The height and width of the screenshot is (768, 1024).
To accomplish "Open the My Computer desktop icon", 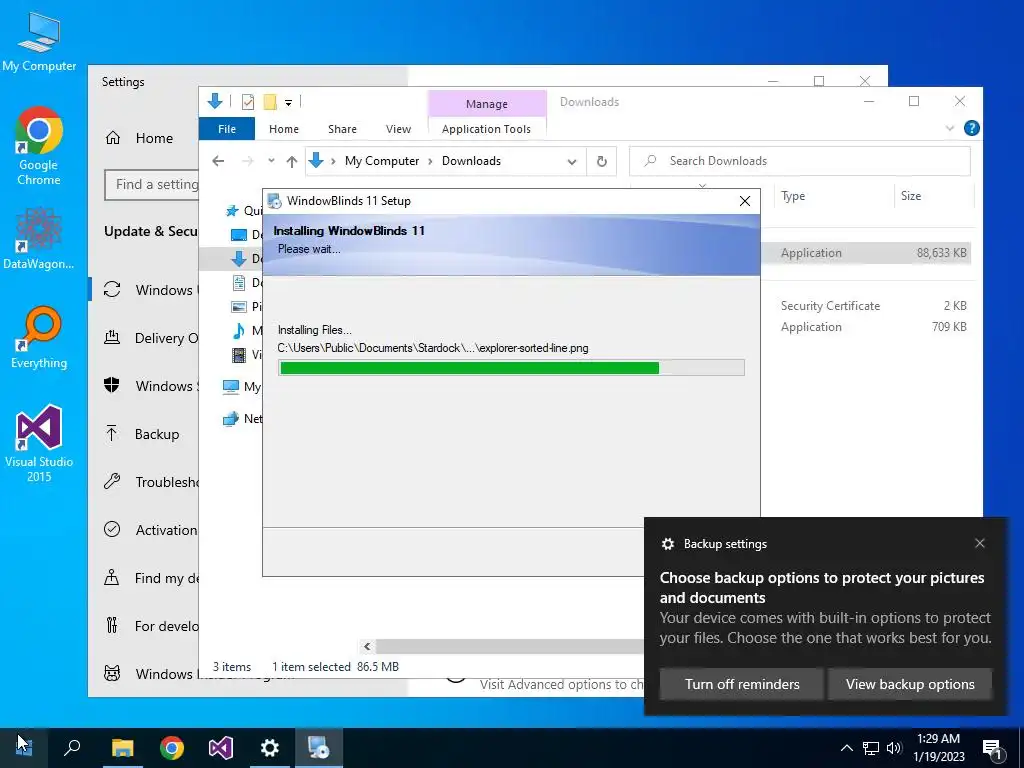I will click(39, 43).
